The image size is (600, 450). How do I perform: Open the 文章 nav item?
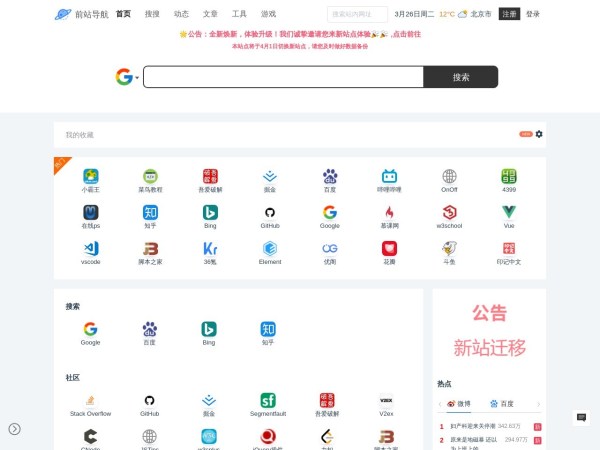(x=210, y=14)
